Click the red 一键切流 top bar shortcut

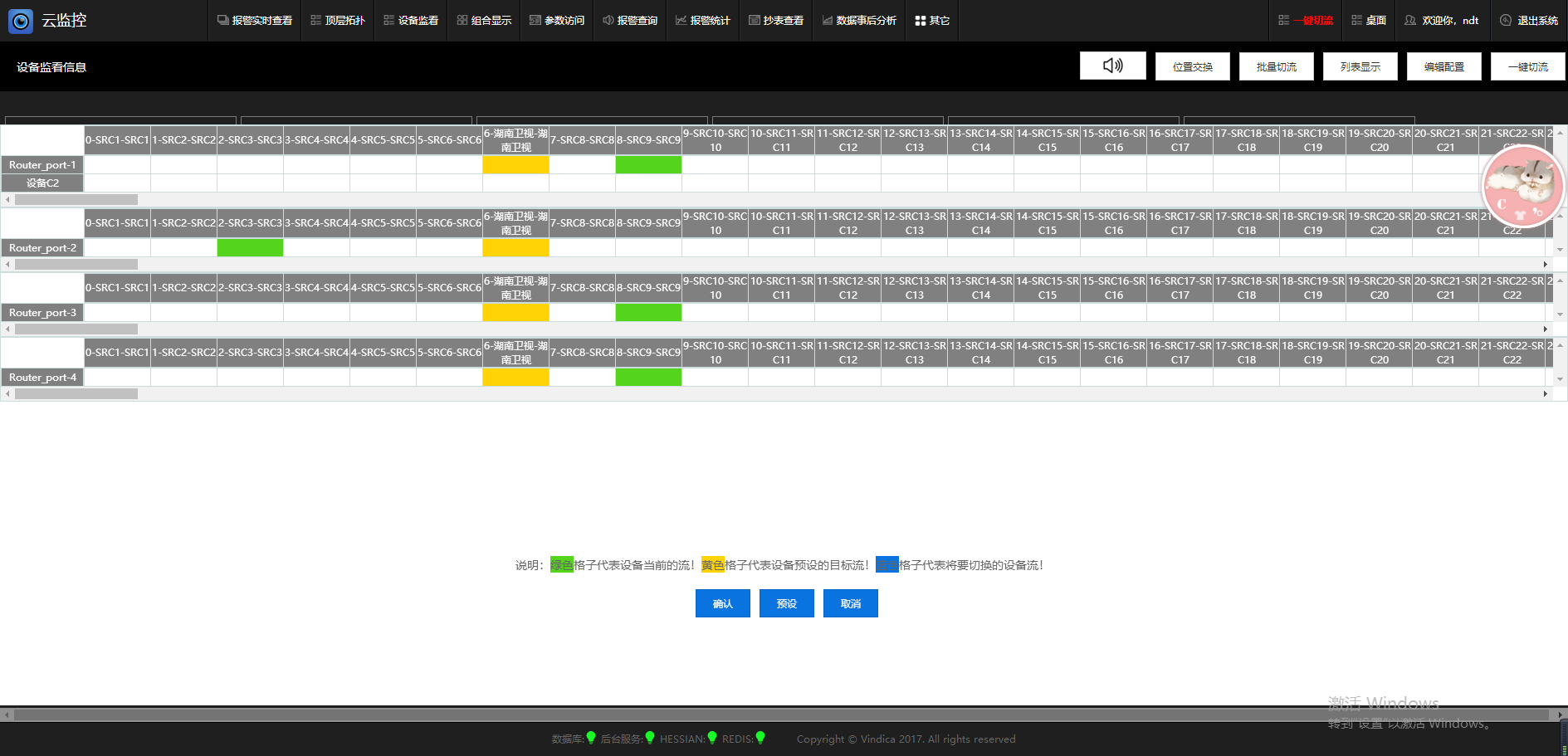point(1306,21)
